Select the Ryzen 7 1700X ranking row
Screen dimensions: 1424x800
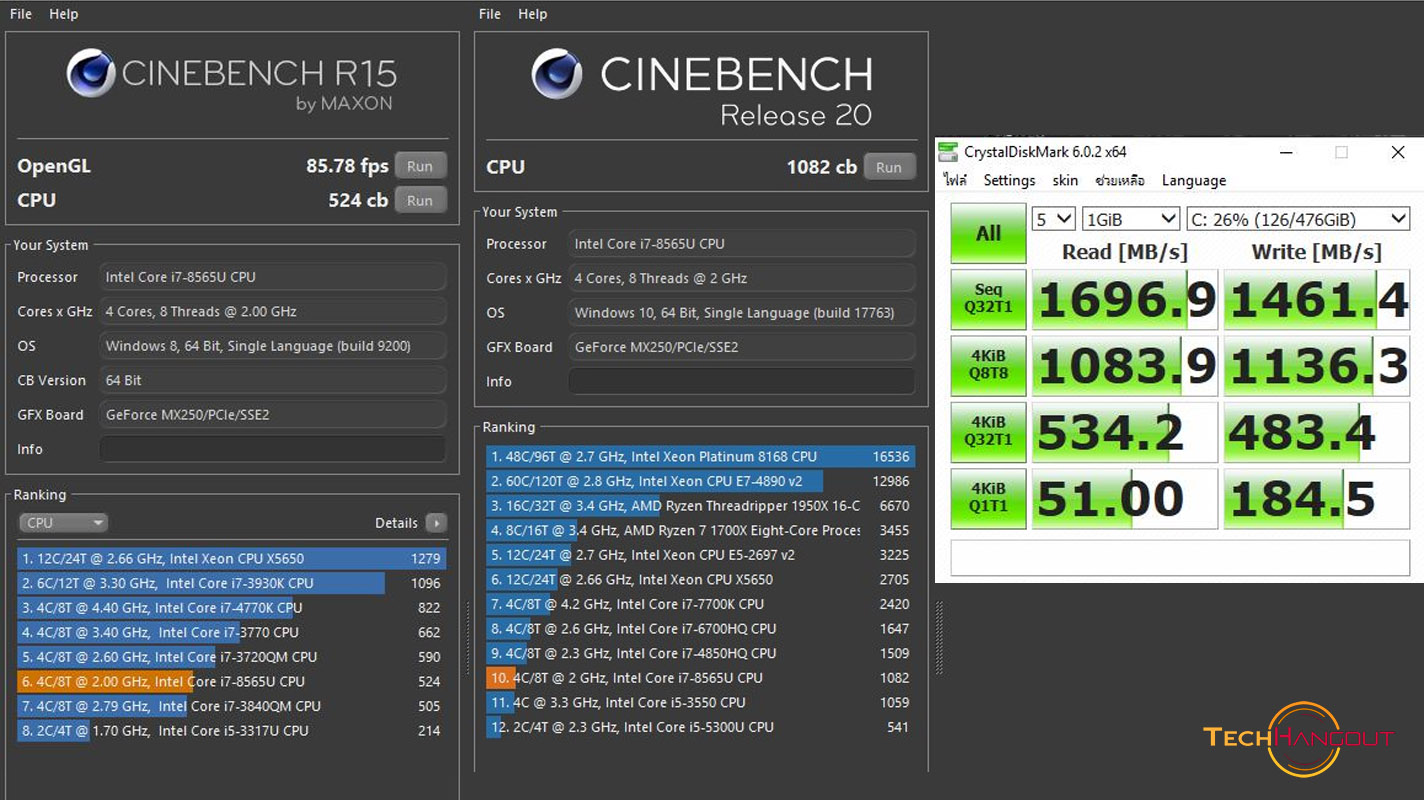[701, 530]
